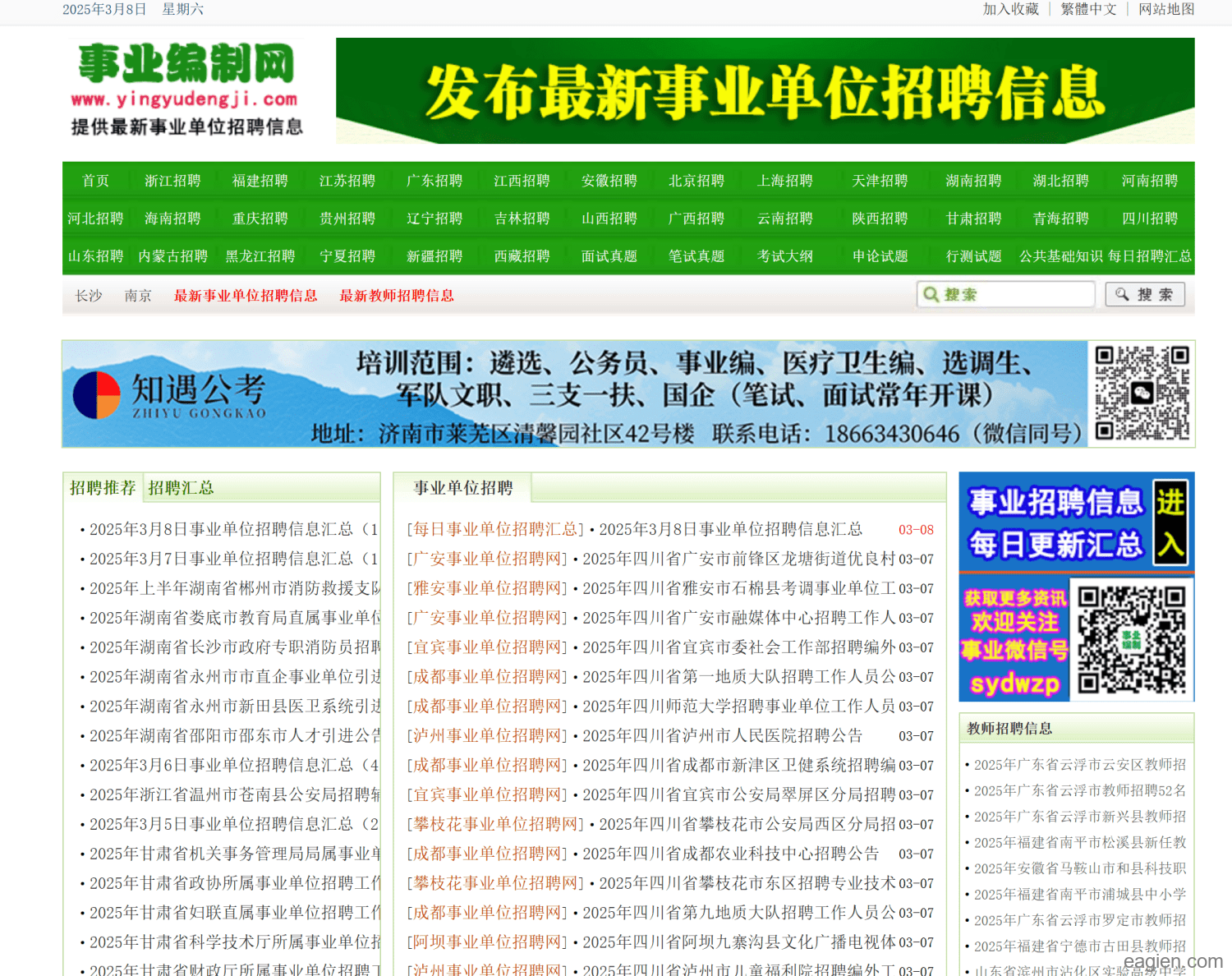
Task: Open 2025年四川省泸州市人民医院招聘公告 article
Action: 722,736
